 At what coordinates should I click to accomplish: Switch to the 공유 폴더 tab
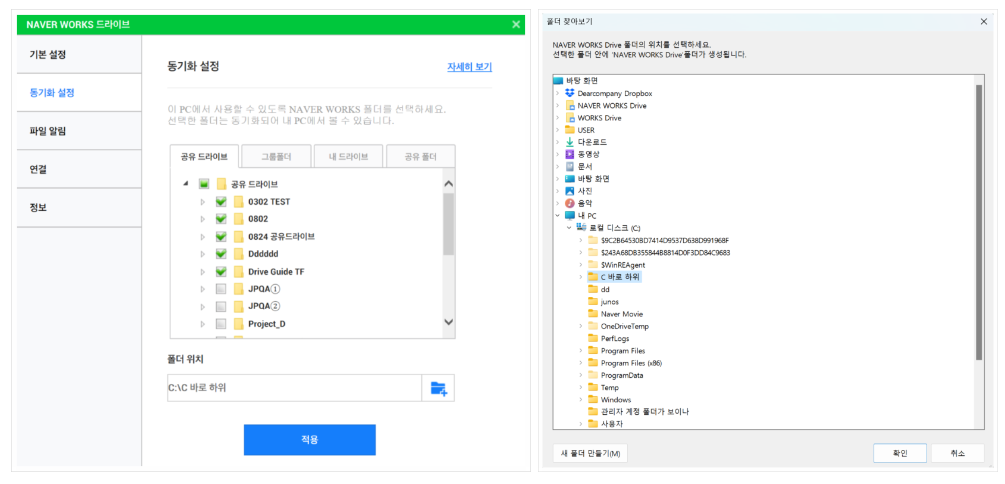point(421,156)
